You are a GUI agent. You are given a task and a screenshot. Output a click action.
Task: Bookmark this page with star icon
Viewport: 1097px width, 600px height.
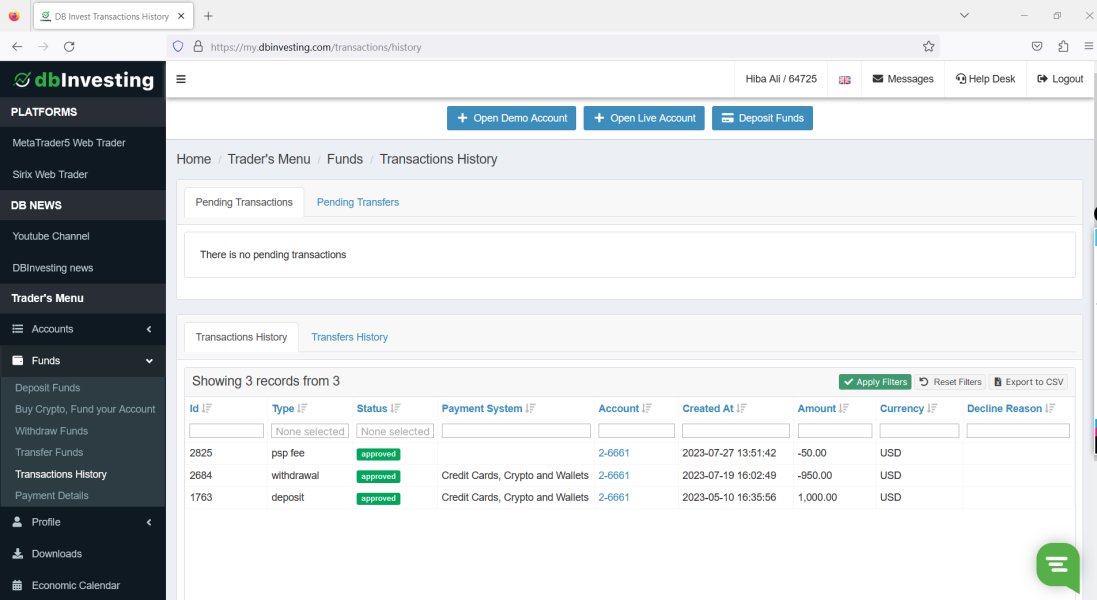(x=928, y=46)
